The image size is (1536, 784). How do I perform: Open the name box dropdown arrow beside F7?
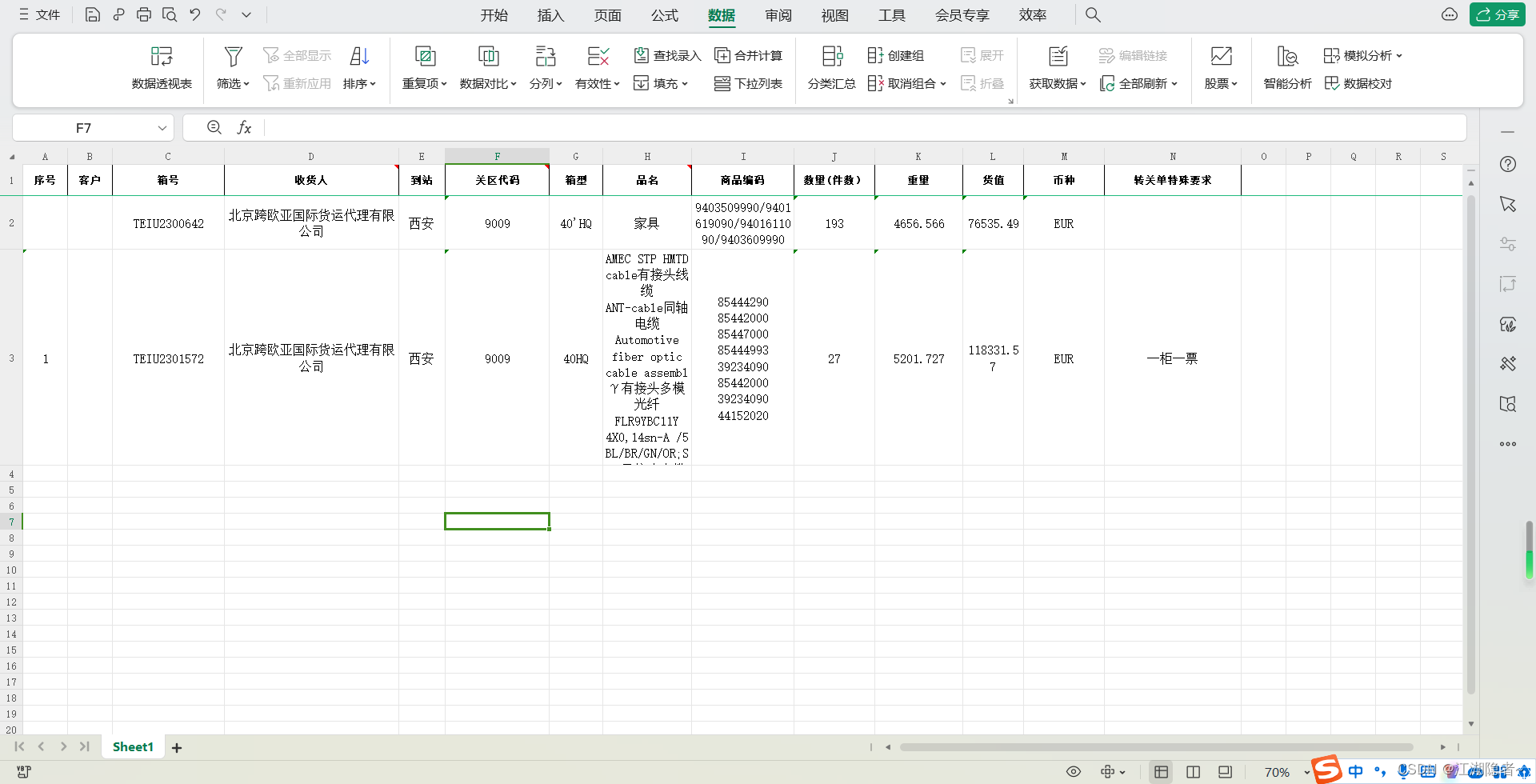[162, 127]
